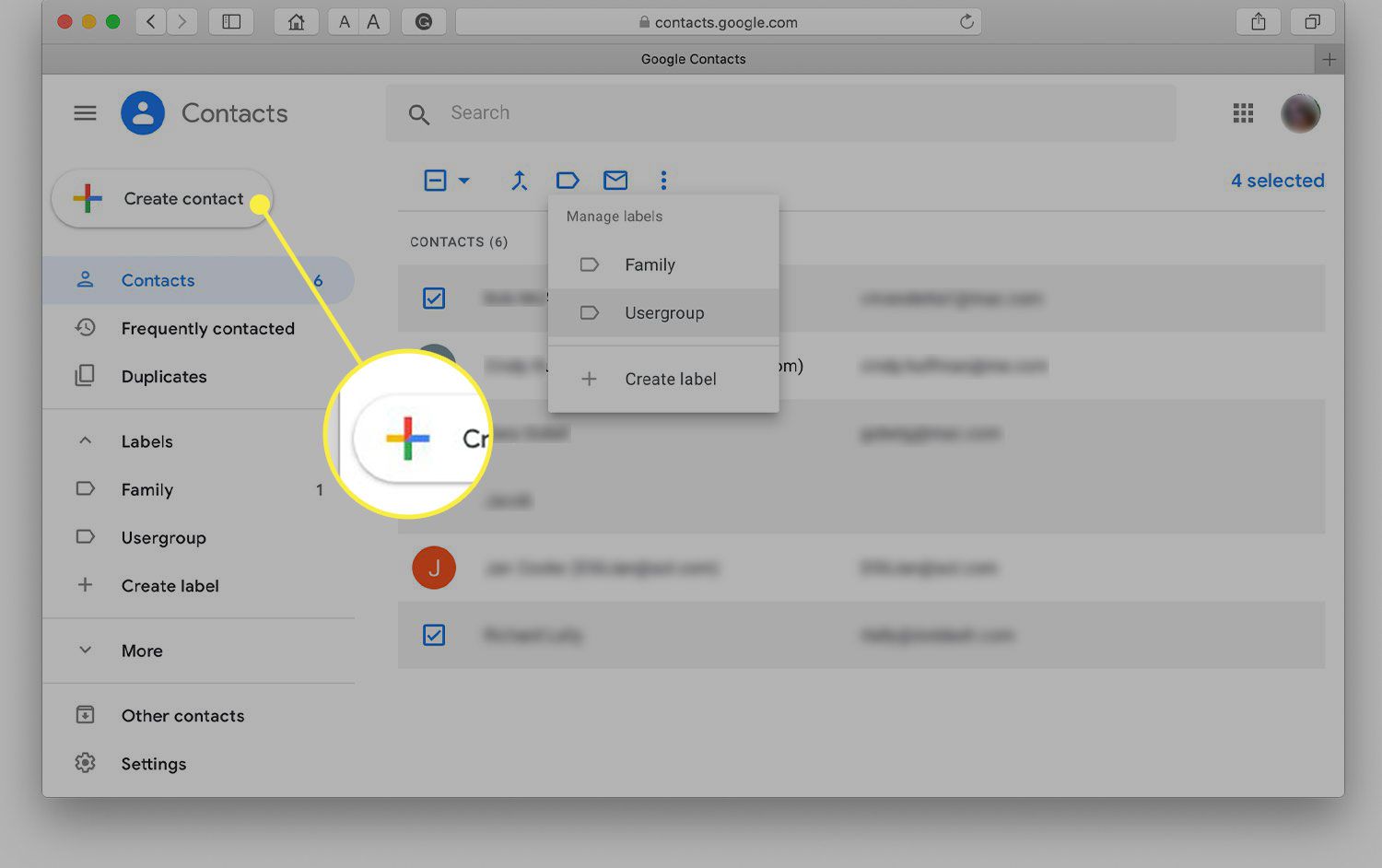Image resolution: width=1382 pixels, height=868 pixels.
Task: Click the Safari home button
Action: (297, 21)
